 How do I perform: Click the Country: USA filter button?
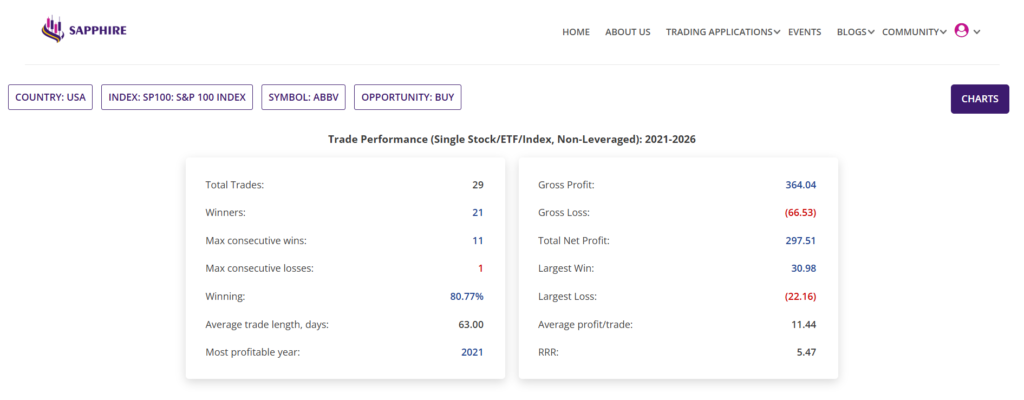51,98
